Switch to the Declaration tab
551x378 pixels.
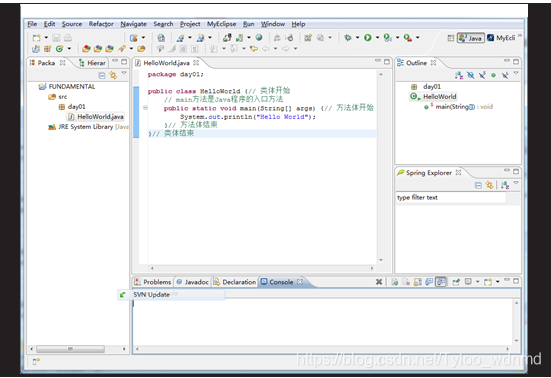(234, 282)
